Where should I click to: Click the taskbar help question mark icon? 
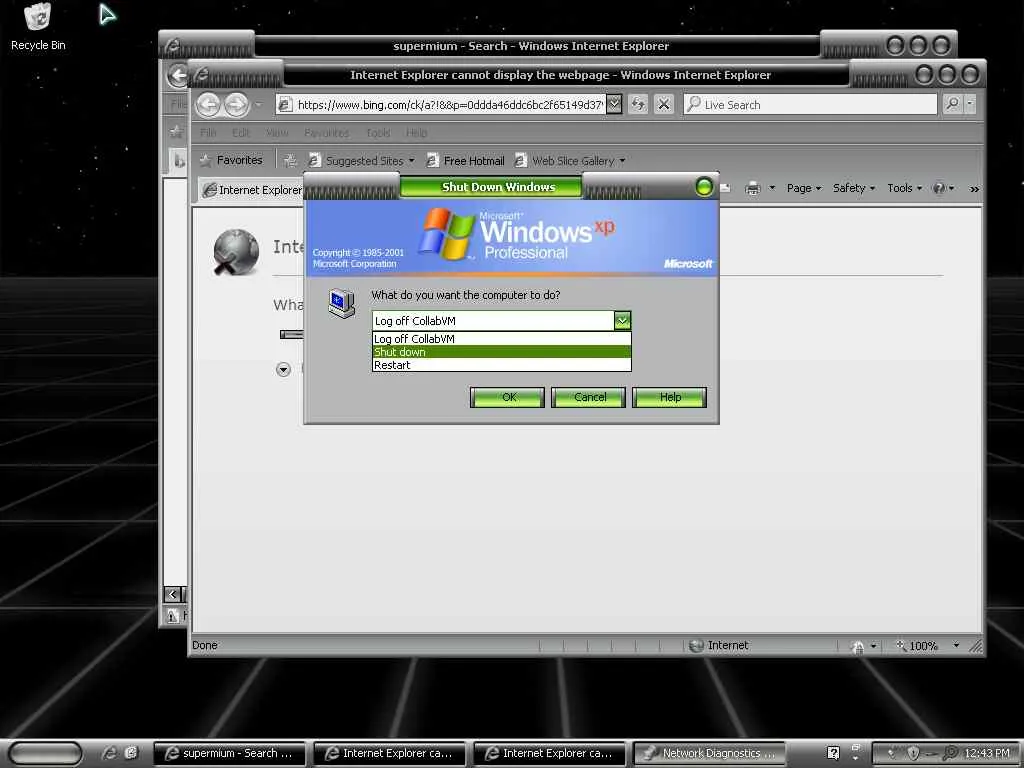point(833,753)
